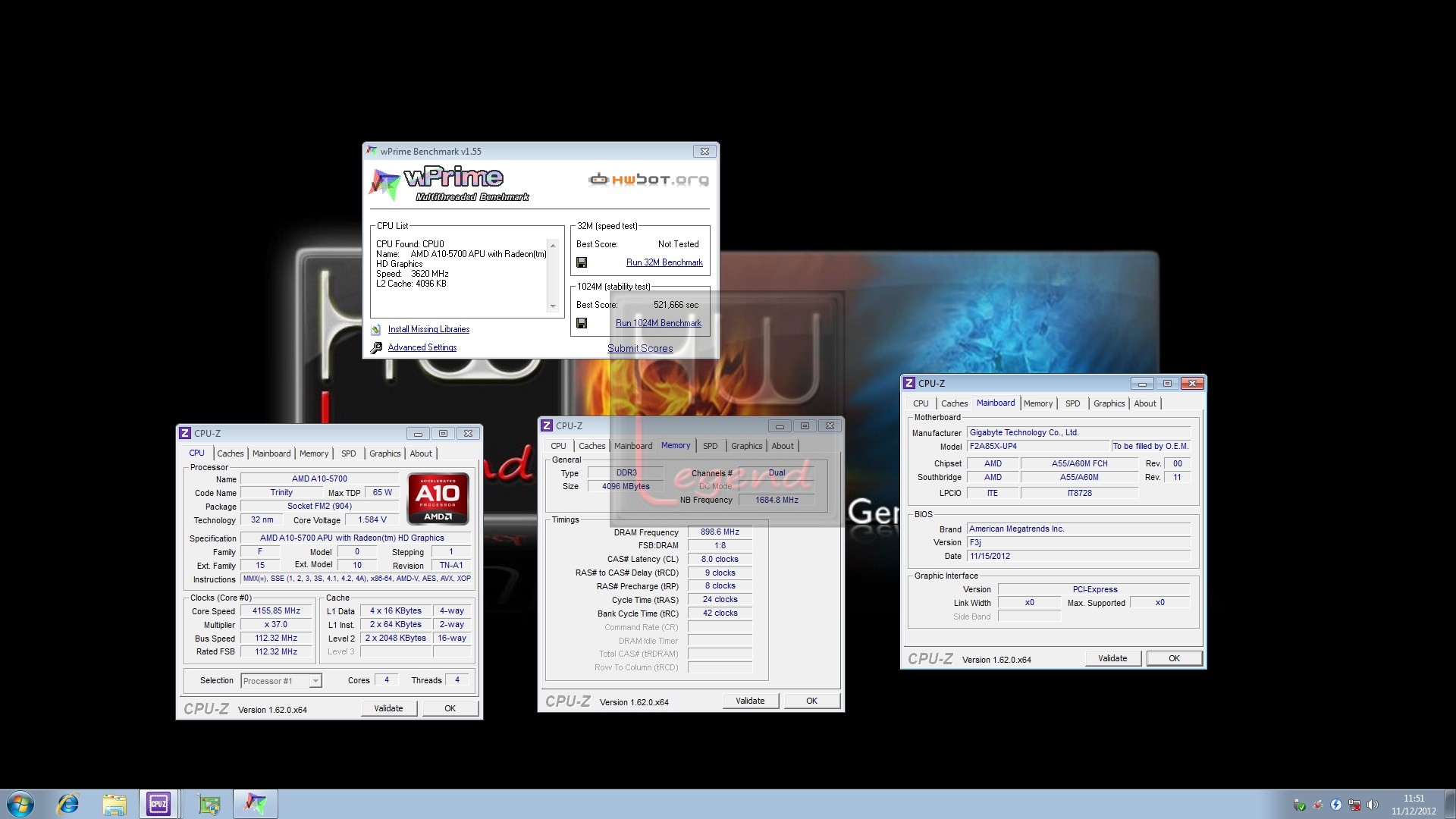Click the Run 32M Benchmark link

coord(664,262)
